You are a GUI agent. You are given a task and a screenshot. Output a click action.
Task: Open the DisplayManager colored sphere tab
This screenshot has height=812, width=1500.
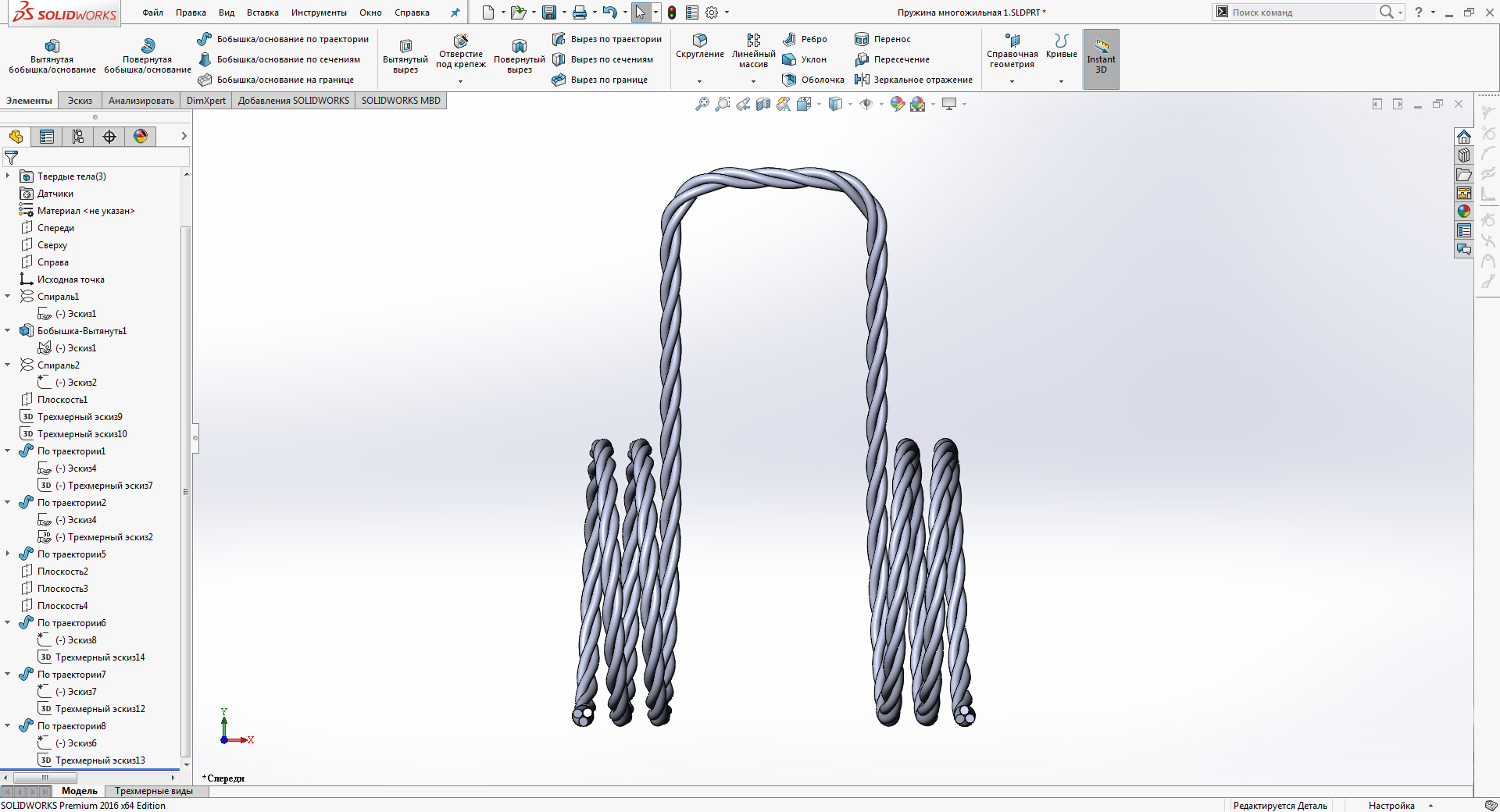[141, 137]
